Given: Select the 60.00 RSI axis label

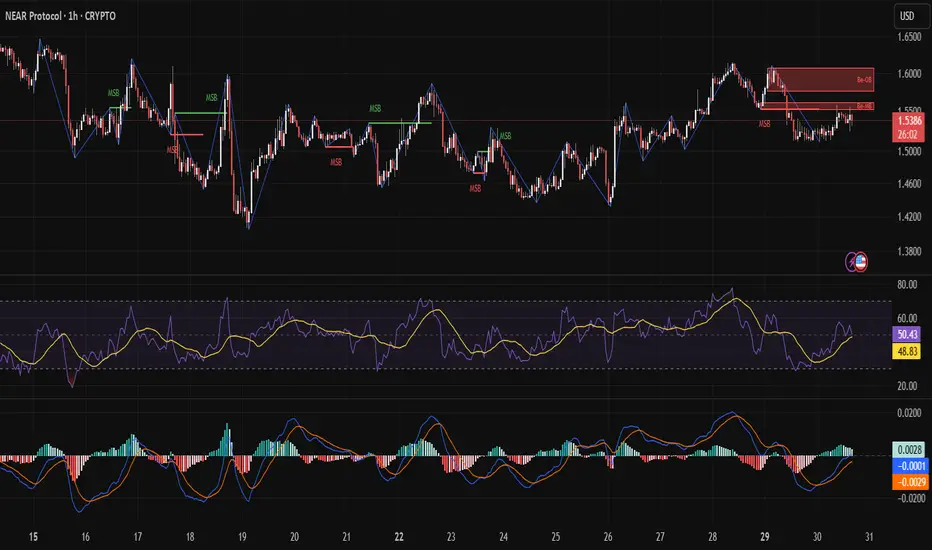Looking at the screenshot, I should tap(907, 319).
